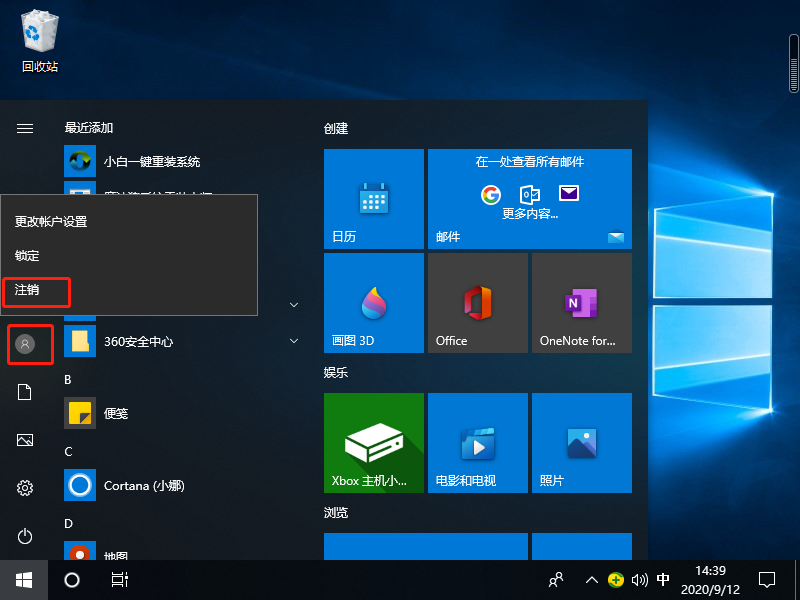Screen dimensions: 800x600
Task: Expand hidden tray icons with the up arrow
Action: (593, 580)
